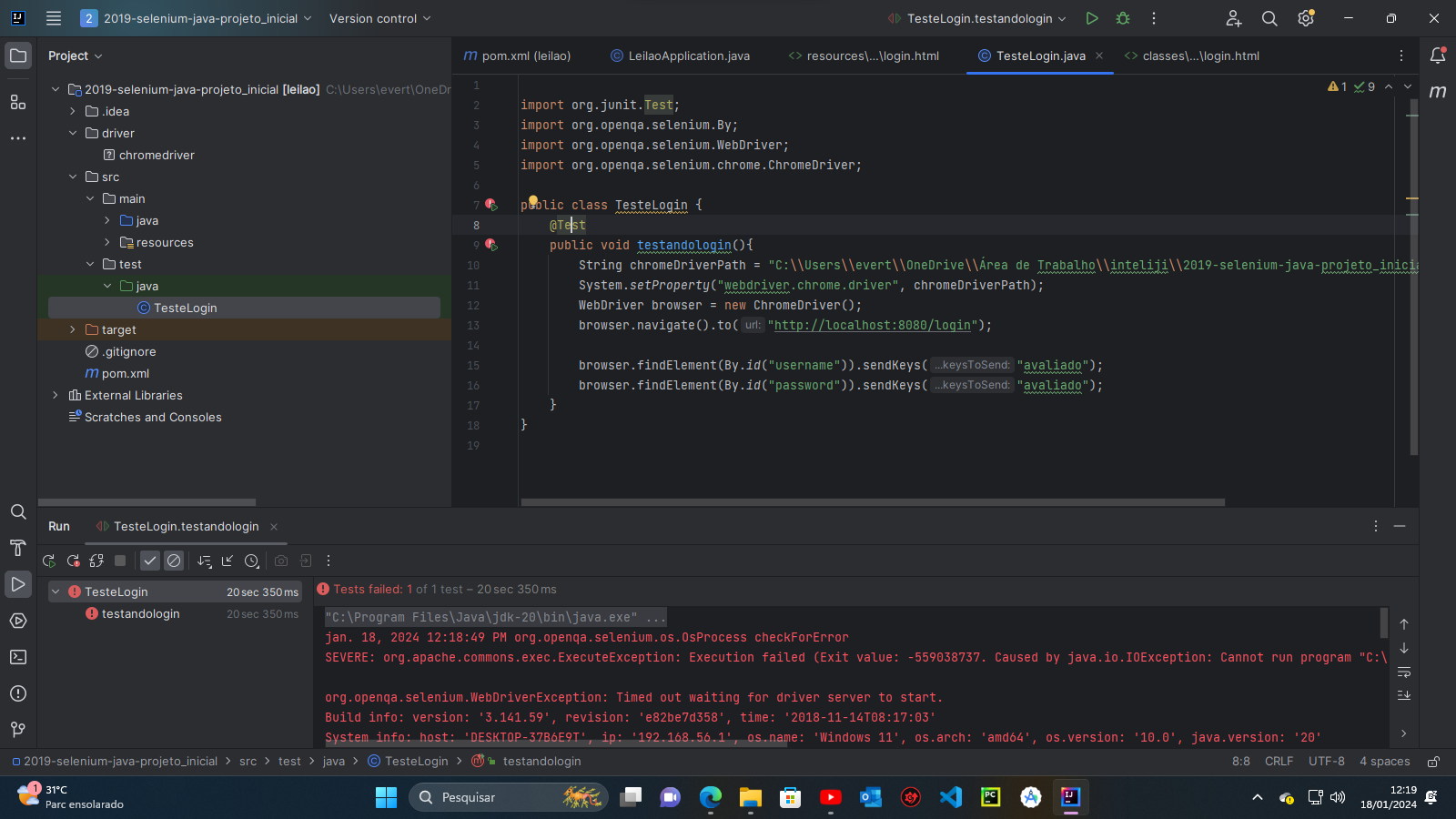The image size is (1456, 819).
Task: Expand resources folder under main
Action: (x=107, y=242)
